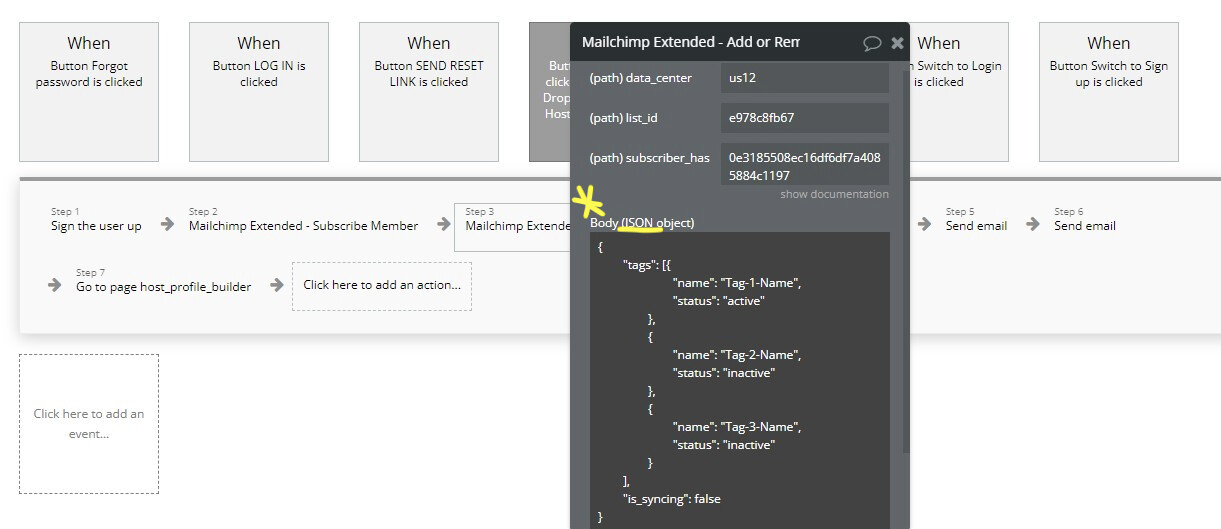Click the "Tag-3-Name" text in JSON body

coord(760,427)
